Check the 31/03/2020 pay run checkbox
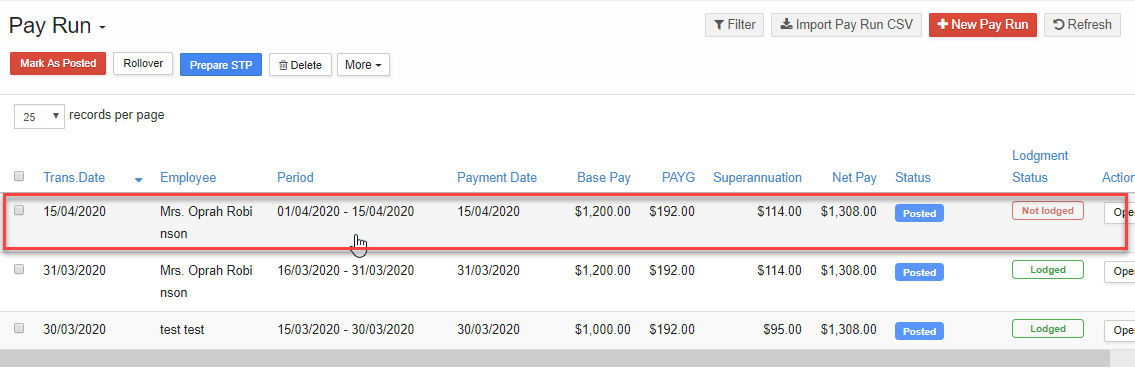Viewport: 1135px width, 387px height. pyautogui.click(x=20, y=268)
